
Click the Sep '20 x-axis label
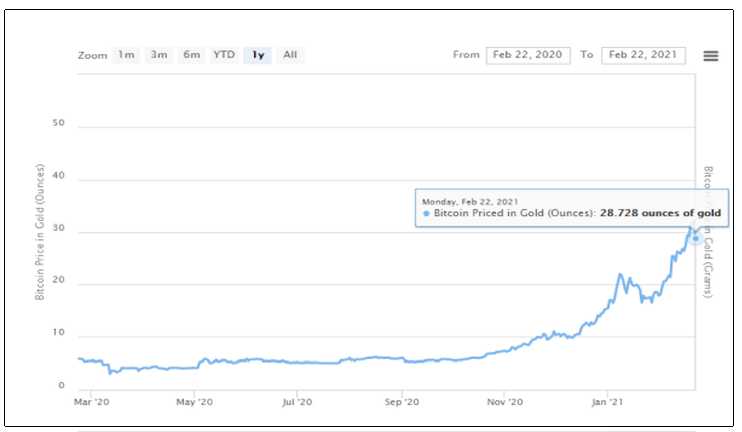click(402, 402)
